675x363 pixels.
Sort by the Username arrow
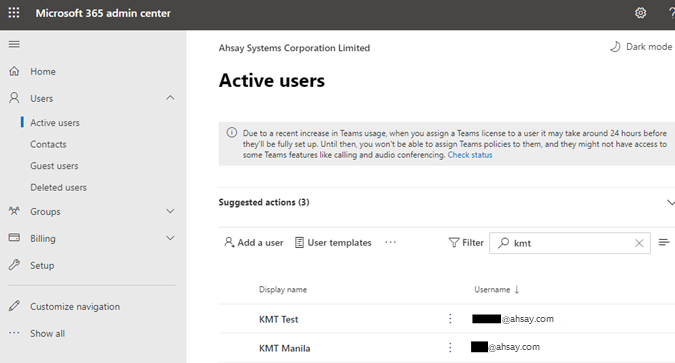(517, 289)
